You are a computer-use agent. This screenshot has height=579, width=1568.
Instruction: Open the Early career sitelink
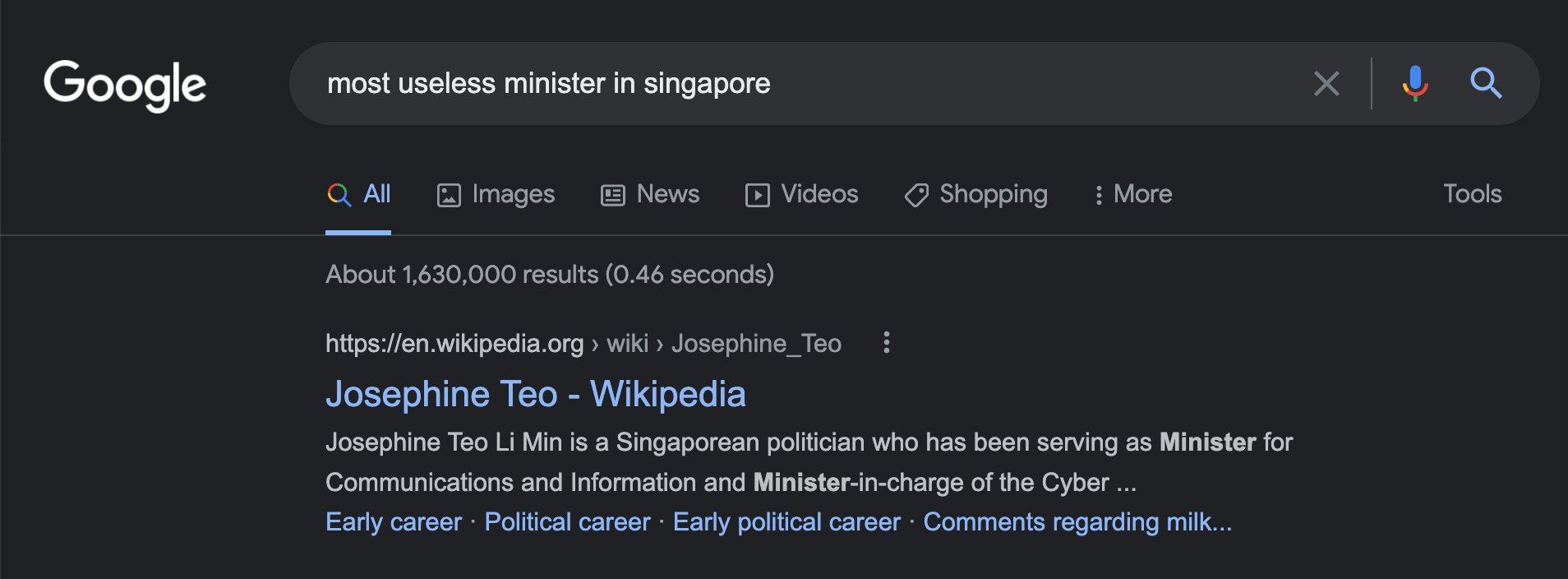(x=394, y=521)
